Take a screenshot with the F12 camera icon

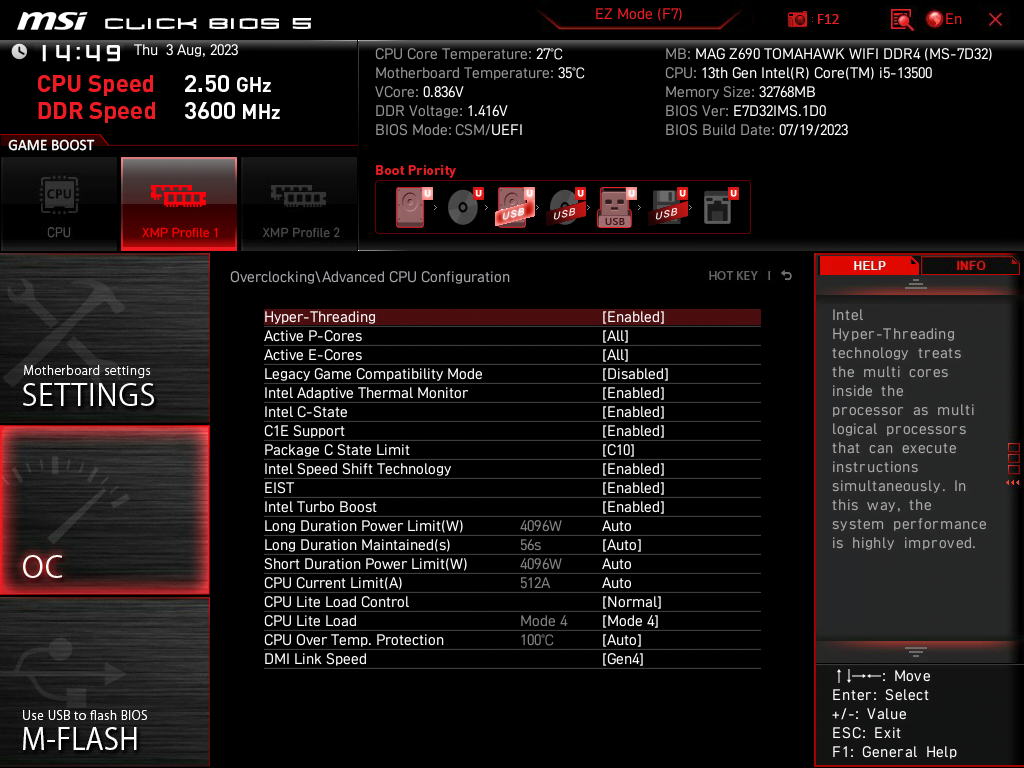797,20
